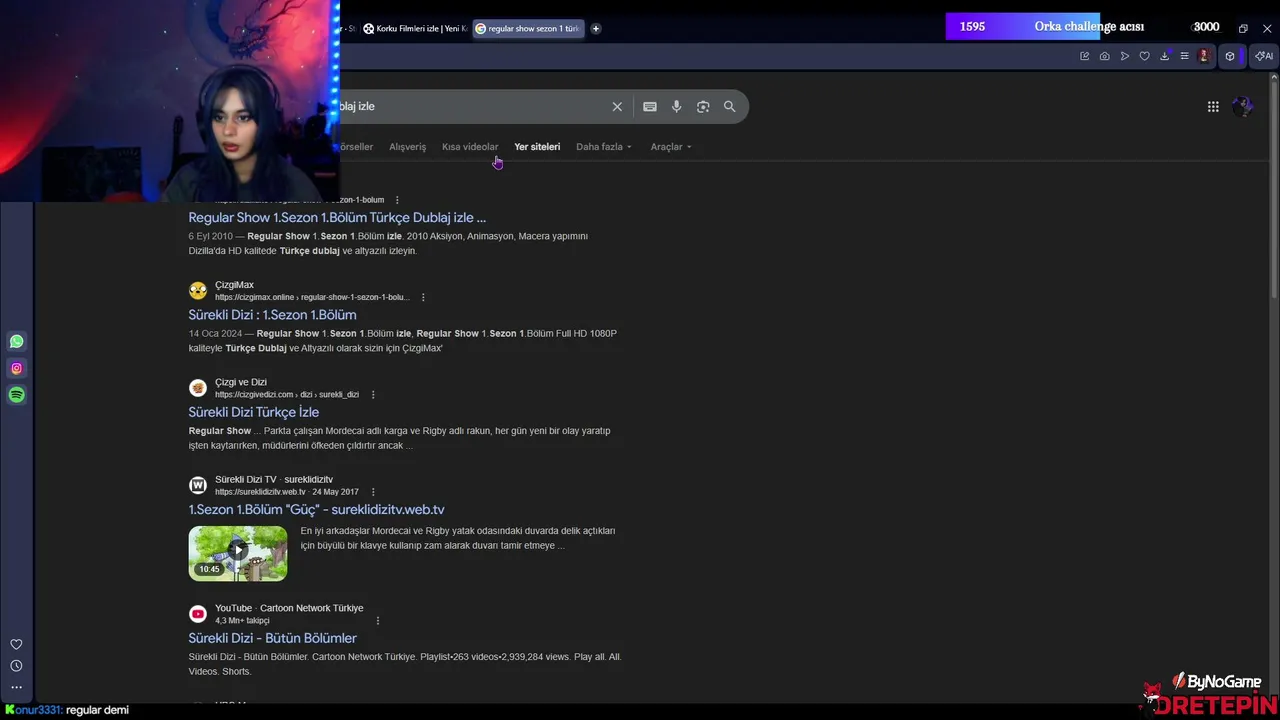This screenshot has height=720, width=1280.
Task: Click the YouTube result favicon
Action: [x=198, y=614]
